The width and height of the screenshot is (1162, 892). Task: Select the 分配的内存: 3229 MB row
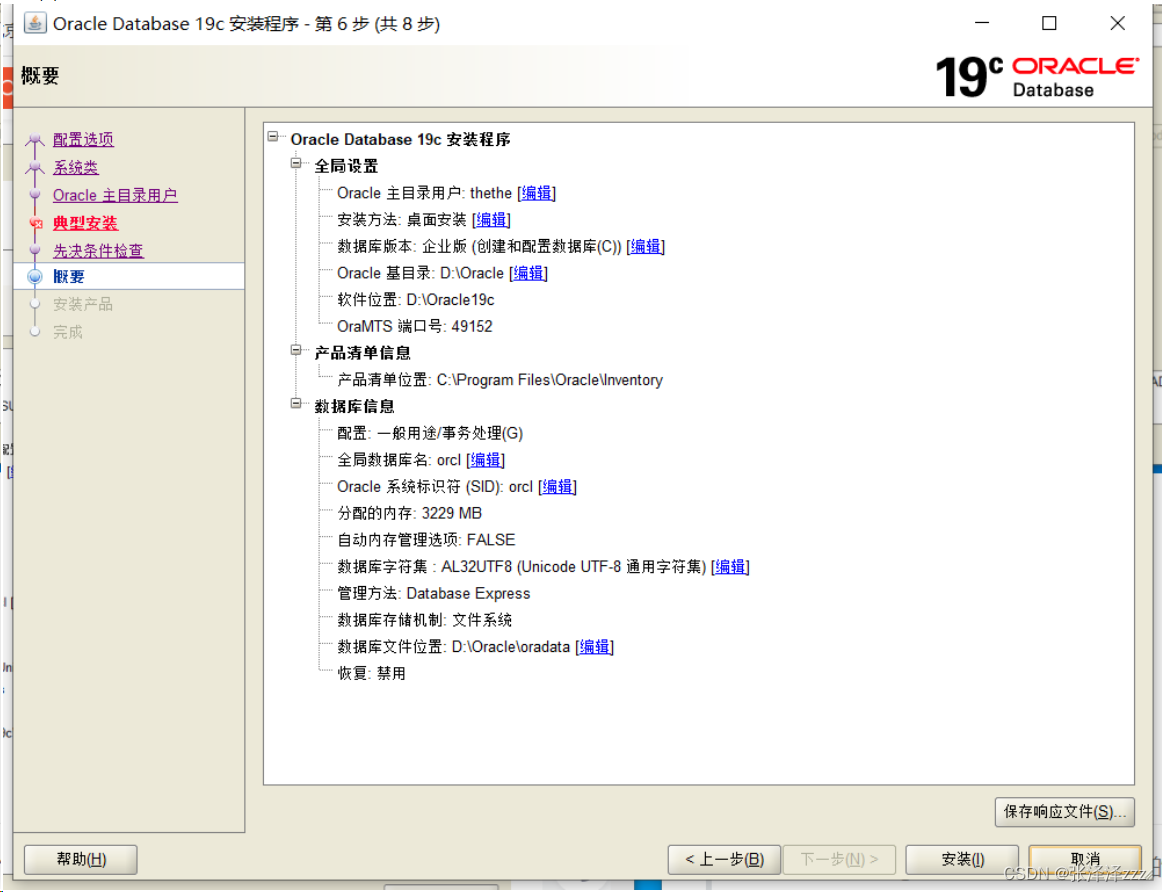(x=409, y=513)
